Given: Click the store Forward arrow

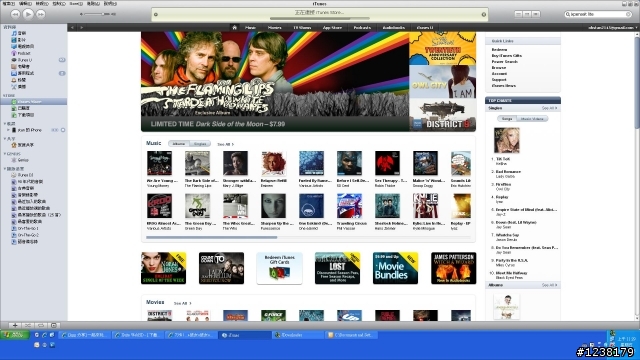Looking at the screenshot, I should click(x=82, y=27).
